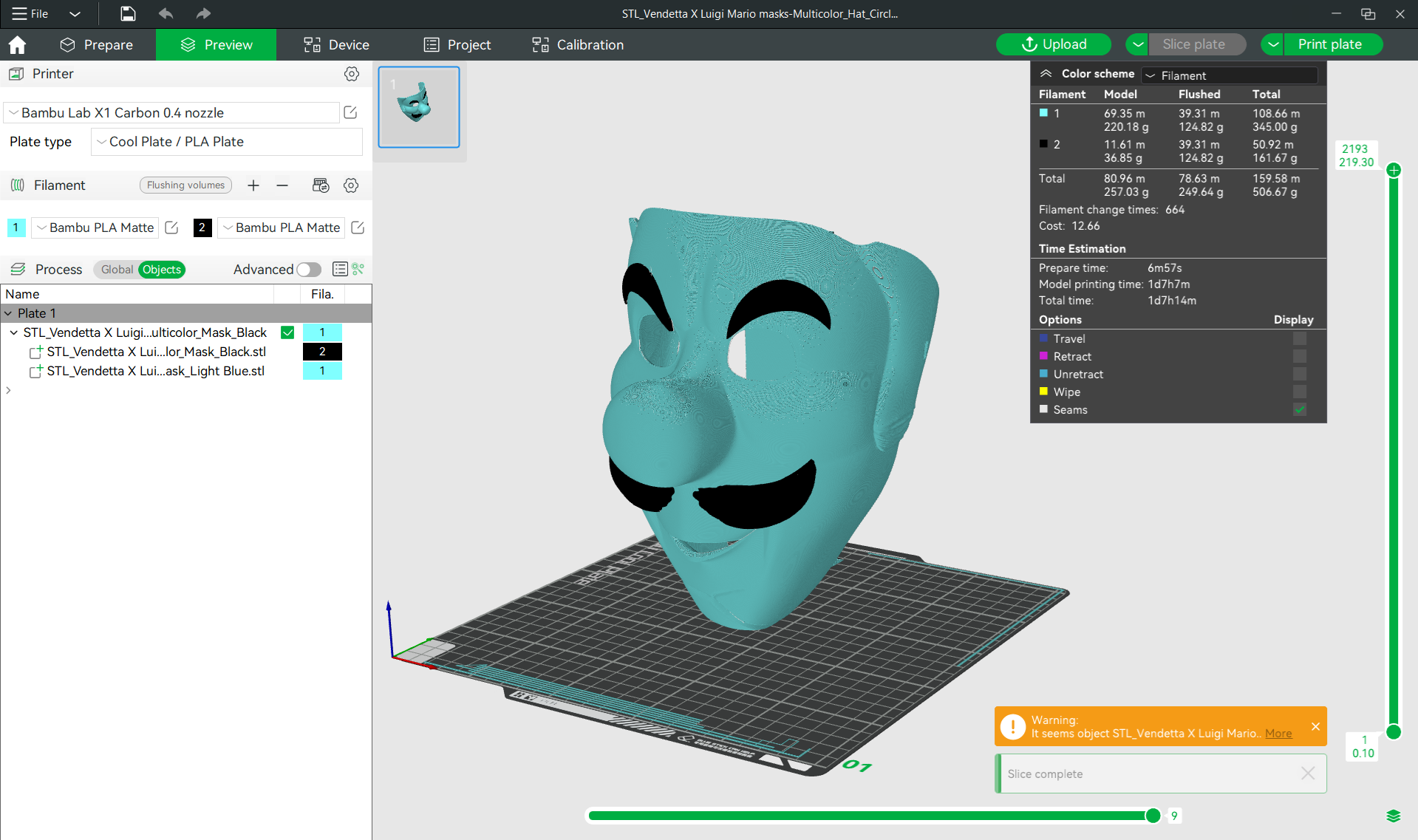Open the process parameter comparison icon
The width and height of the screenshot is (1418, 840).
tap(358, 269)
